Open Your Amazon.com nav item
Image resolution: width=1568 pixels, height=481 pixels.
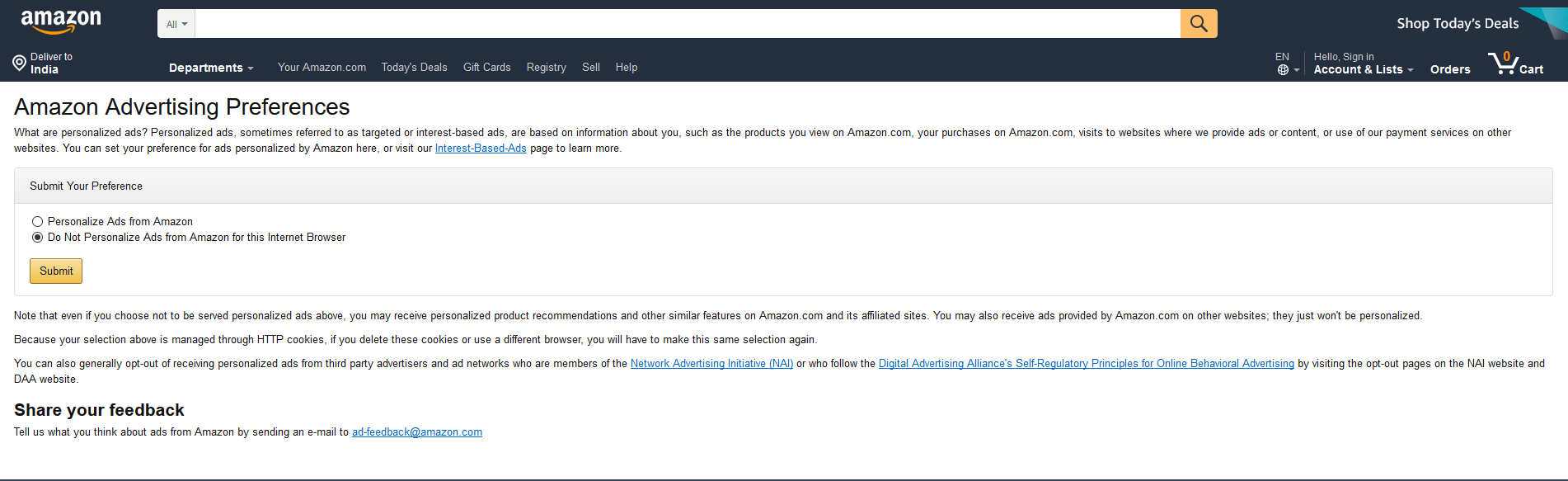click(x=322, y=68)
